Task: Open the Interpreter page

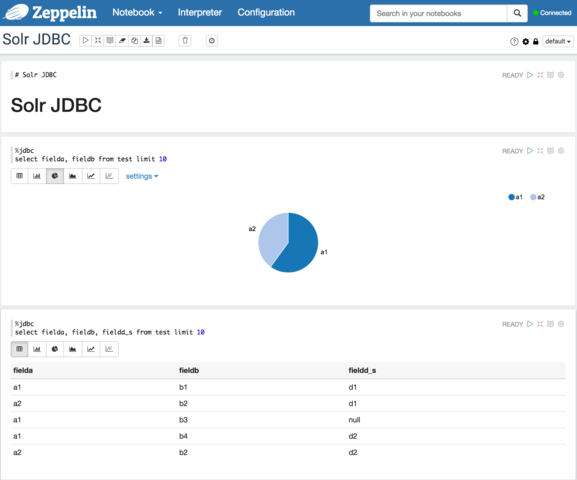Action: click(x=200, y=13)
